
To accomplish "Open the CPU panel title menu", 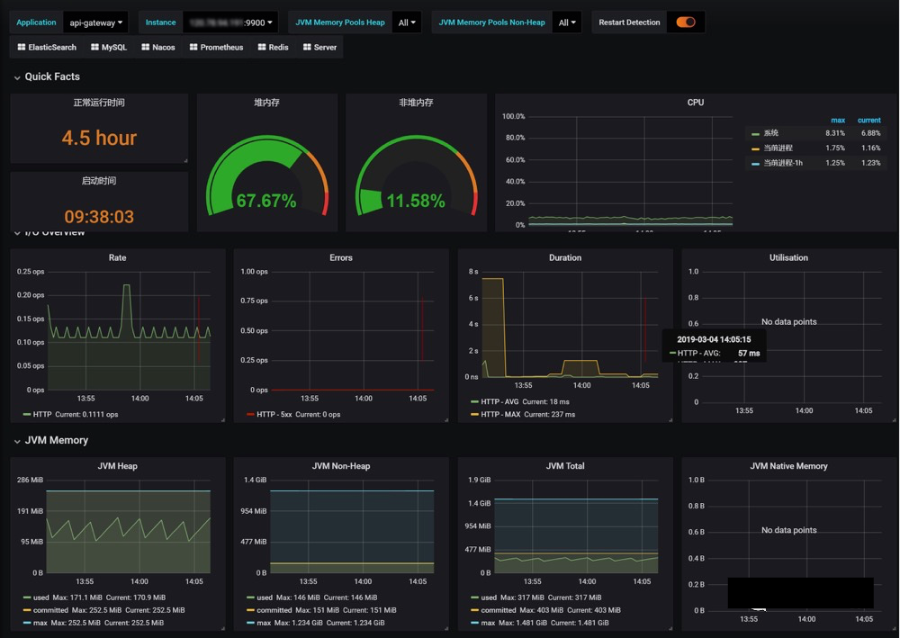I will point(695,102).
